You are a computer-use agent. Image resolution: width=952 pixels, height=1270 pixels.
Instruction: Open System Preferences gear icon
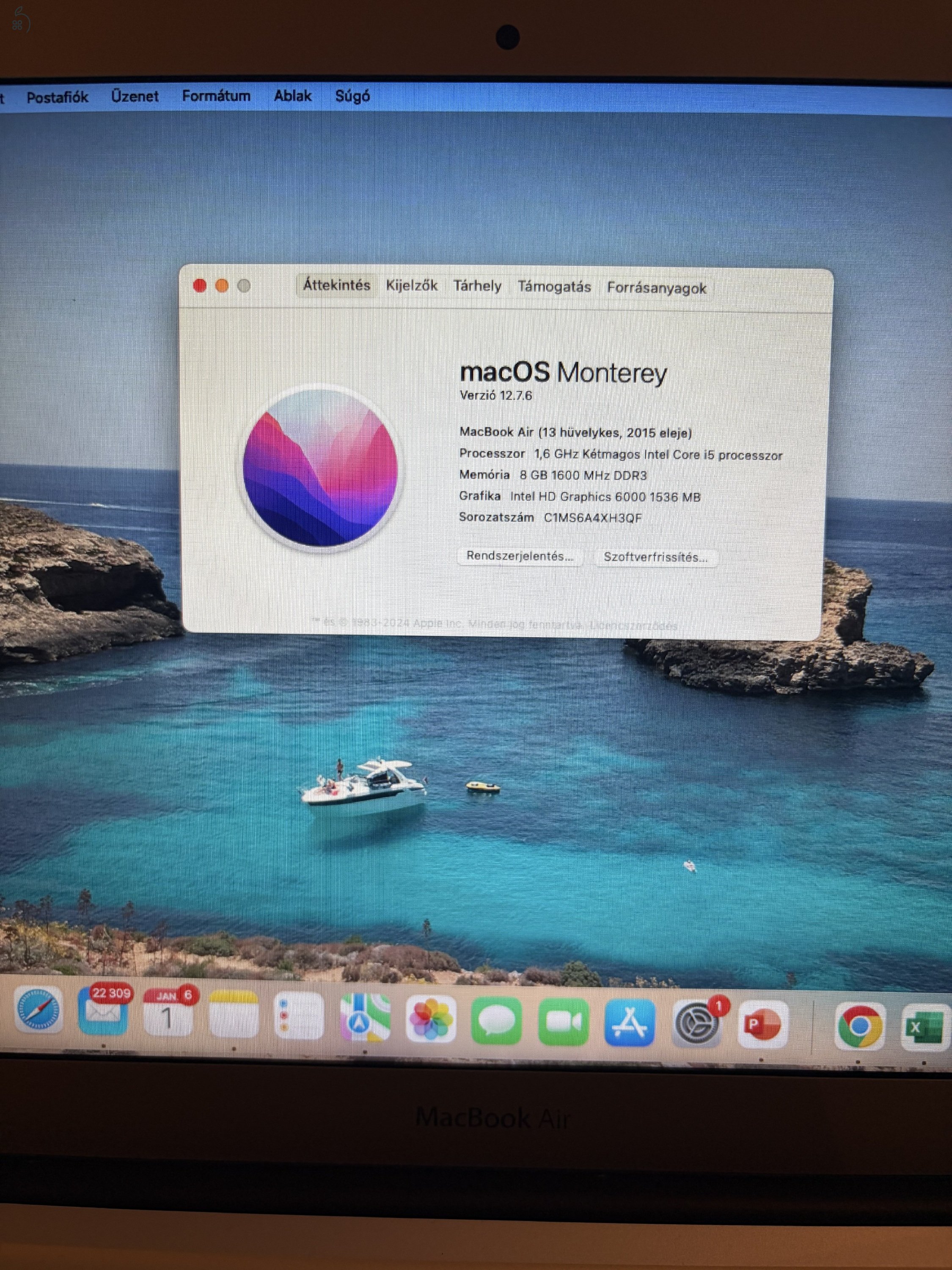(696, 1024)
